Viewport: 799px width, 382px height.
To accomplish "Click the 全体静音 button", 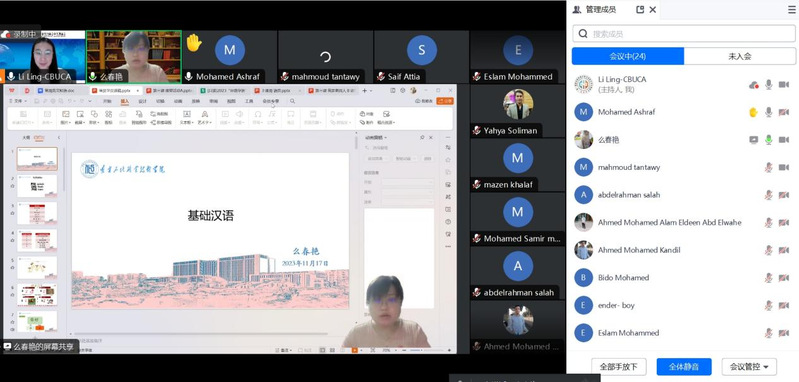I will [x=684, y=366].
